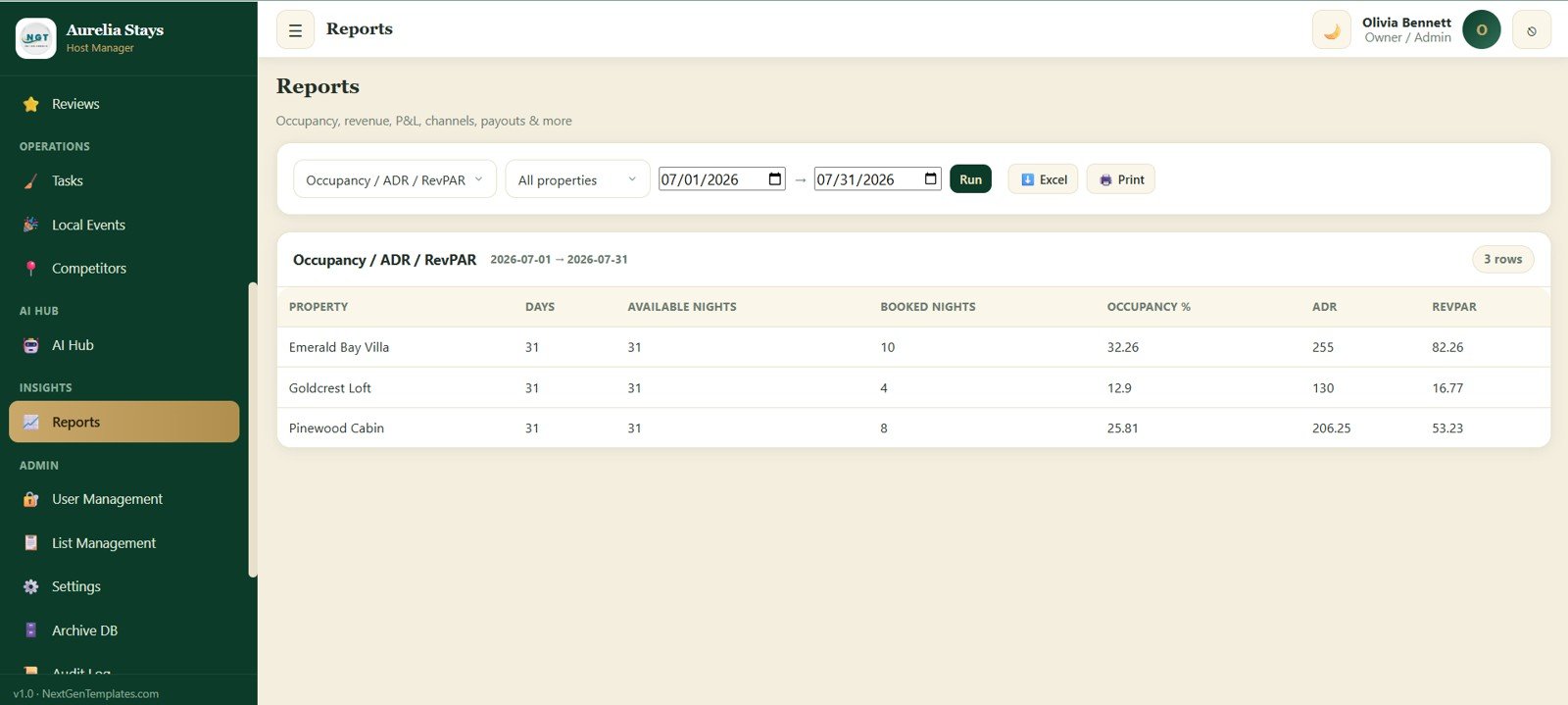Click the OCCUPANCY % column header
The width and height of the screenshot is (1568, 705).
(1149, 307)
